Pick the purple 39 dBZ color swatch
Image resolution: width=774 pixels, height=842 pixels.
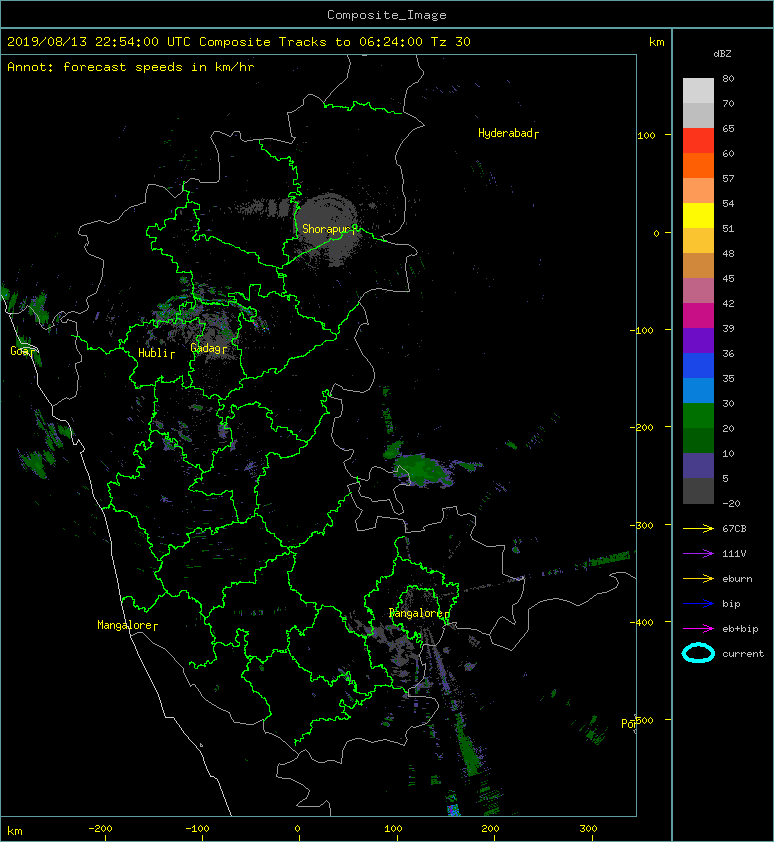698,340
